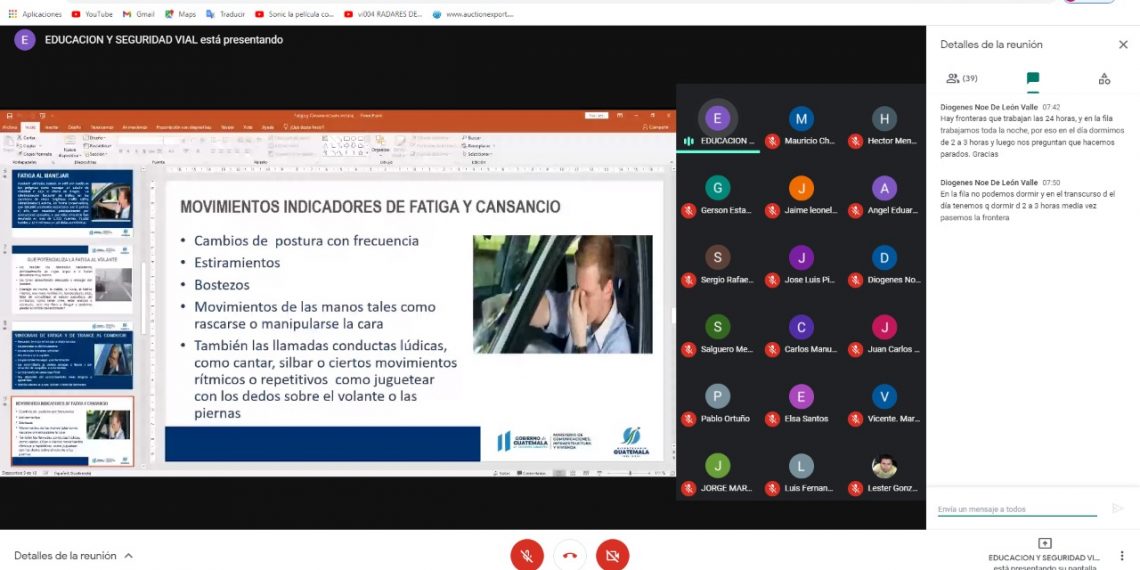This screenshot has width=1140, height=570.
Task: Expand Detalles de la reunión at bottom left
Action: tap(73, 555)
